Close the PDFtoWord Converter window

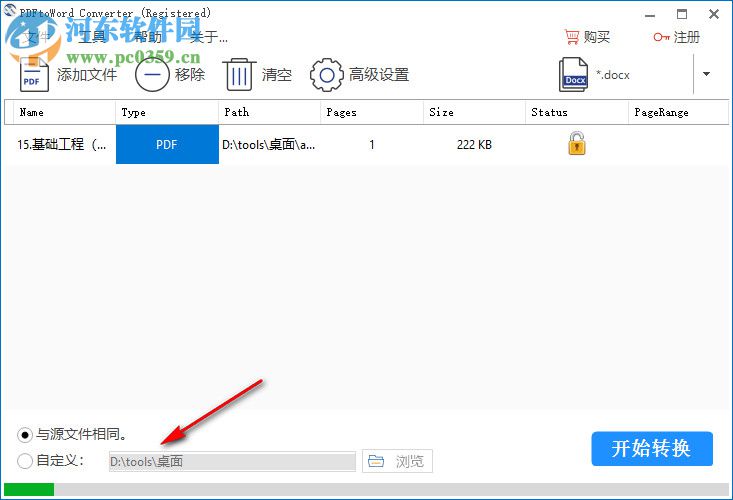714,14
